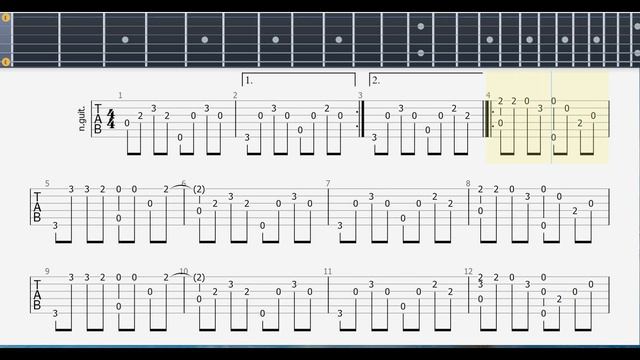This screenshot has width=640, height=360.
Task: Click measure number 5
Action: tap(47, 184)
